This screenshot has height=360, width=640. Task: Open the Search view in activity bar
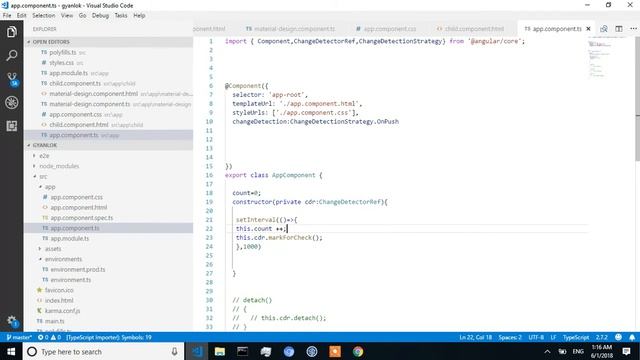click(x=11, y=55)
